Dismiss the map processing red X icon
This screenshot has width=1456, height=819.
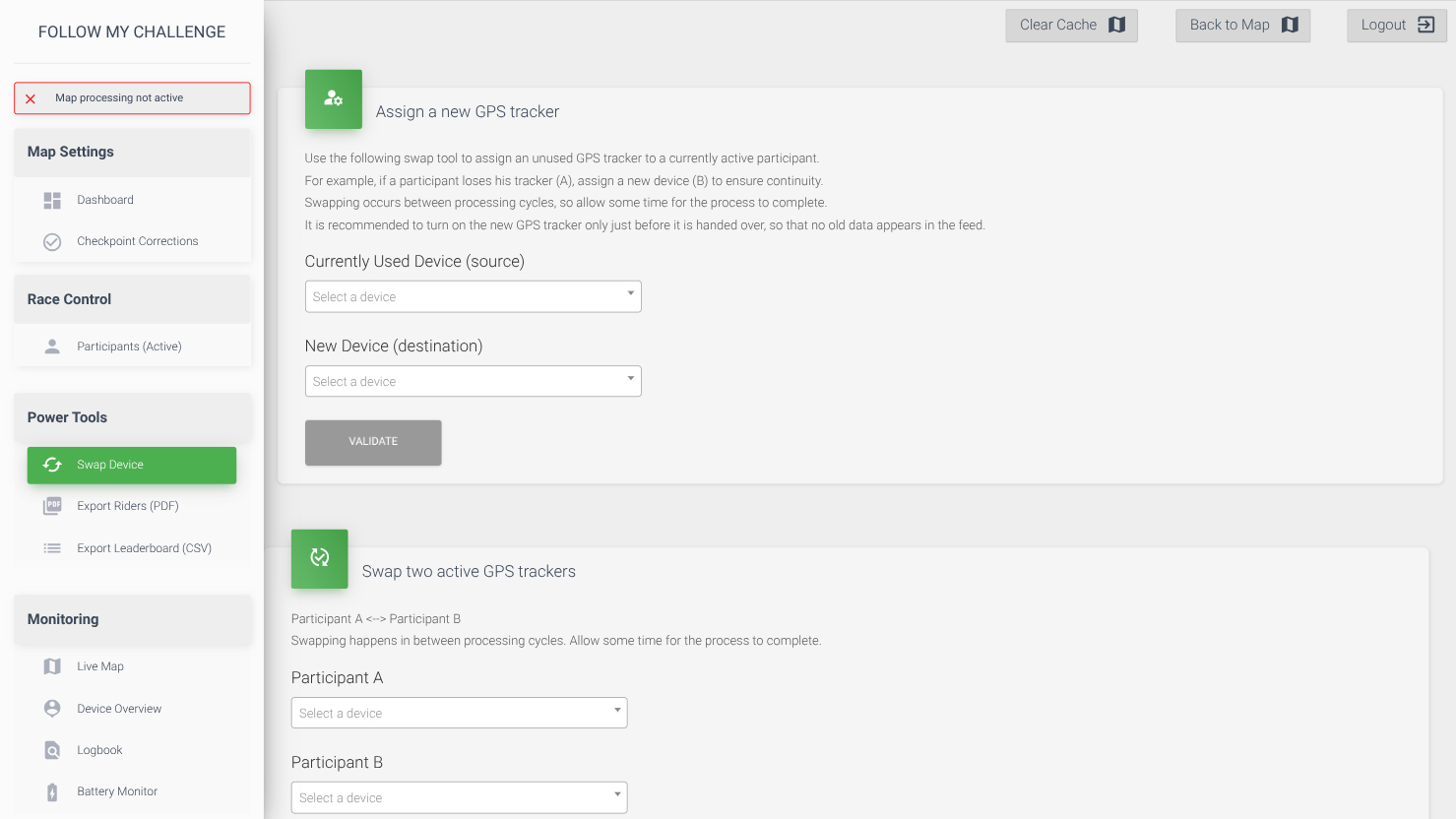[x=31, y=98]
